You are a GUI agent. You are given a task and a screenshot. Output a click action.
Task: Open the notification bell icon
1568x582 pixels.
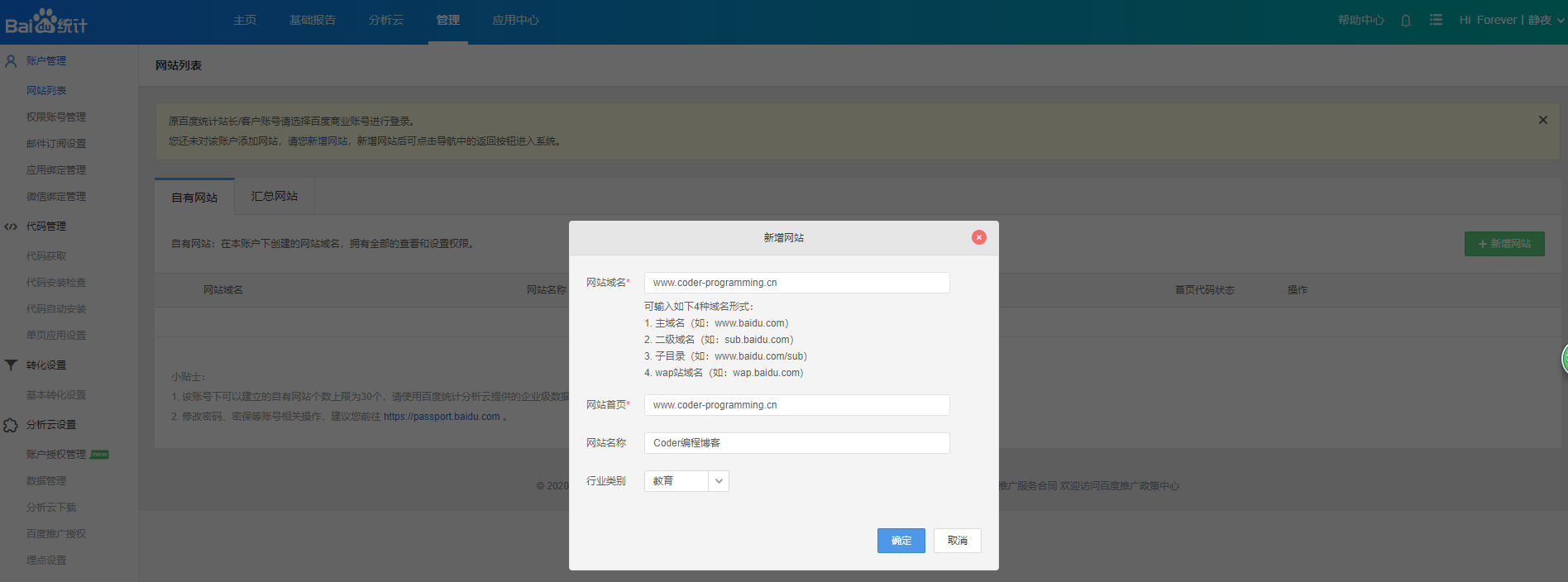1406,20
